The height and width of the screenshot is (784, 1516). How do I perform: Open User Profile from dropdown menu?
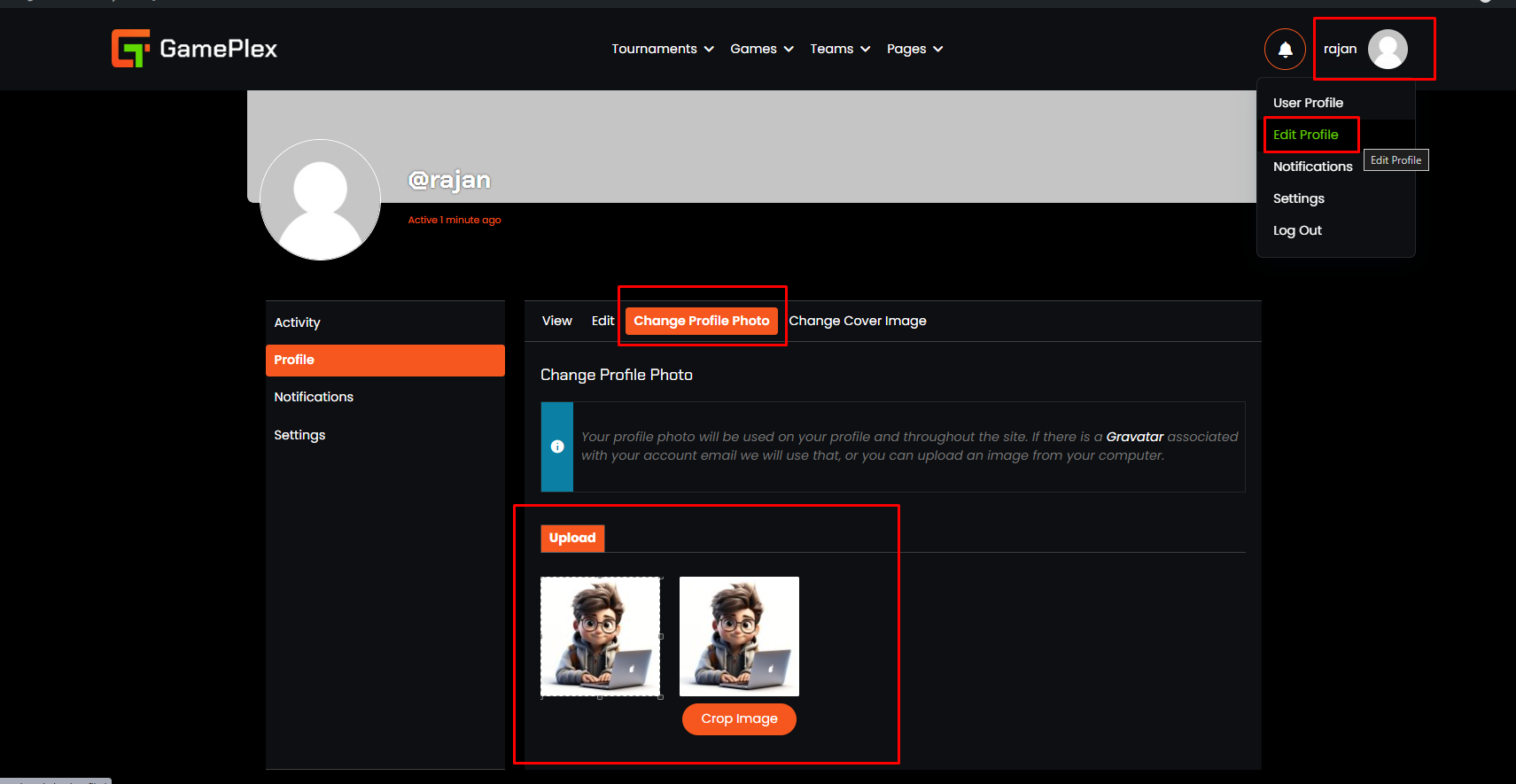point(1308,103)
